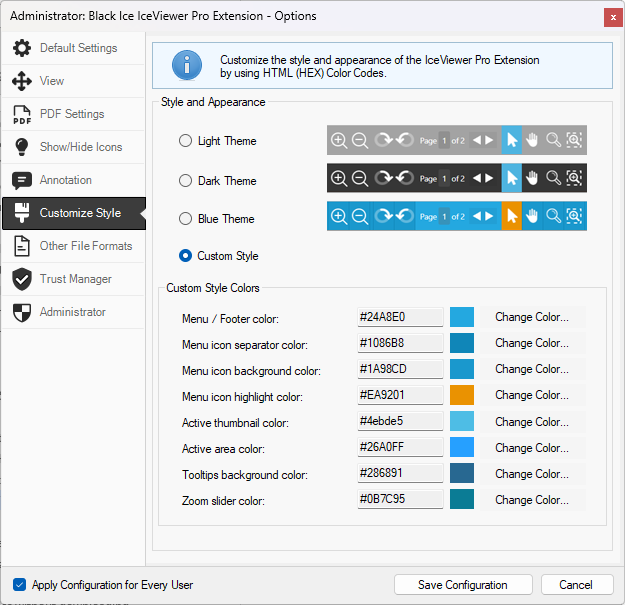Select the Blue Theme radio button
Viewport: 625px width, 605px height.
pyautogui.click(x=185, y=219)
